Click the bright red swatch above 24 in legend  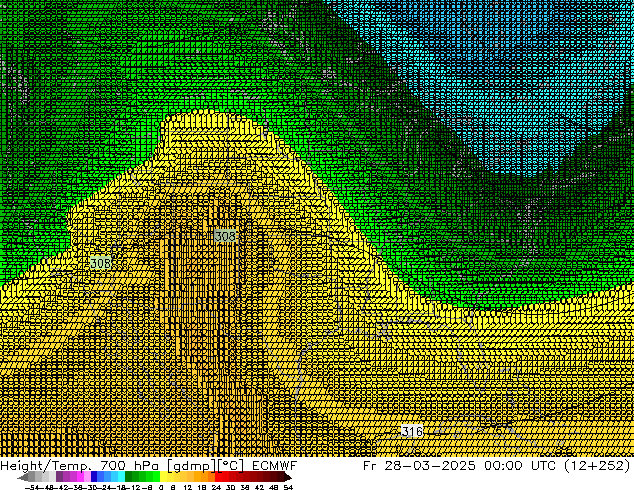pos(218,476)
